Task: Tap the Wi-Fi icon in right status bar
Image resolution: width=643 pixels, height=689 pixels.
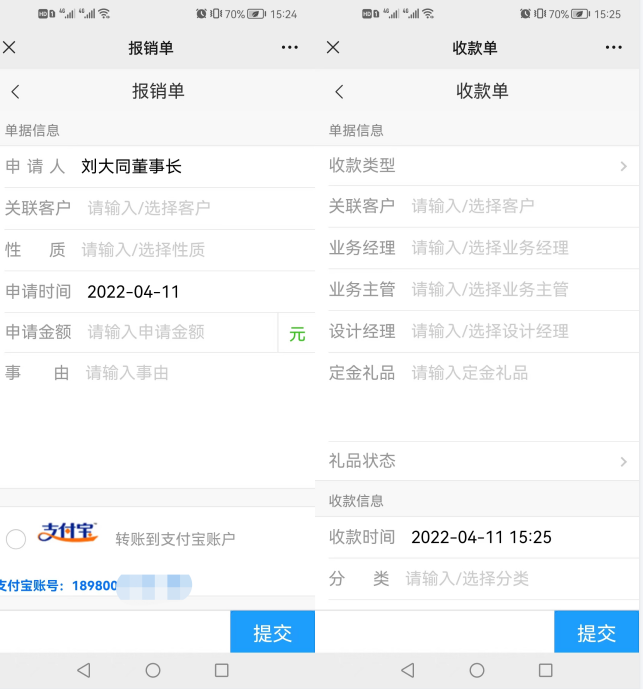Action: pos(428,14)
